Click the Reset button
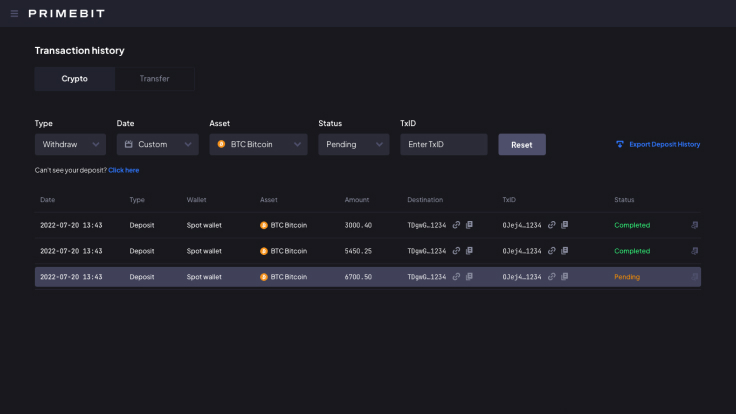Viewport: 736px width, 414px height. (521, 145)
